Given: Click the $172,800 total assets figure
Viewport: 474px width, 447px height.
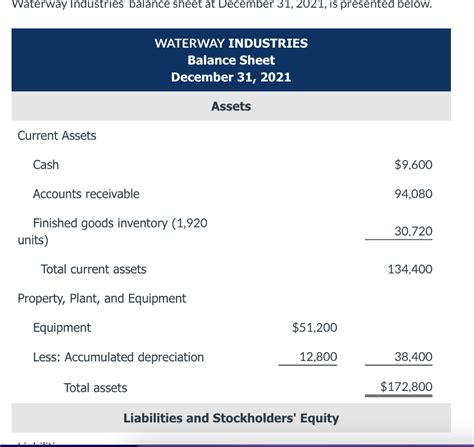Looking at the screenshot, I should pyautogui.click(x=406, y=387).
